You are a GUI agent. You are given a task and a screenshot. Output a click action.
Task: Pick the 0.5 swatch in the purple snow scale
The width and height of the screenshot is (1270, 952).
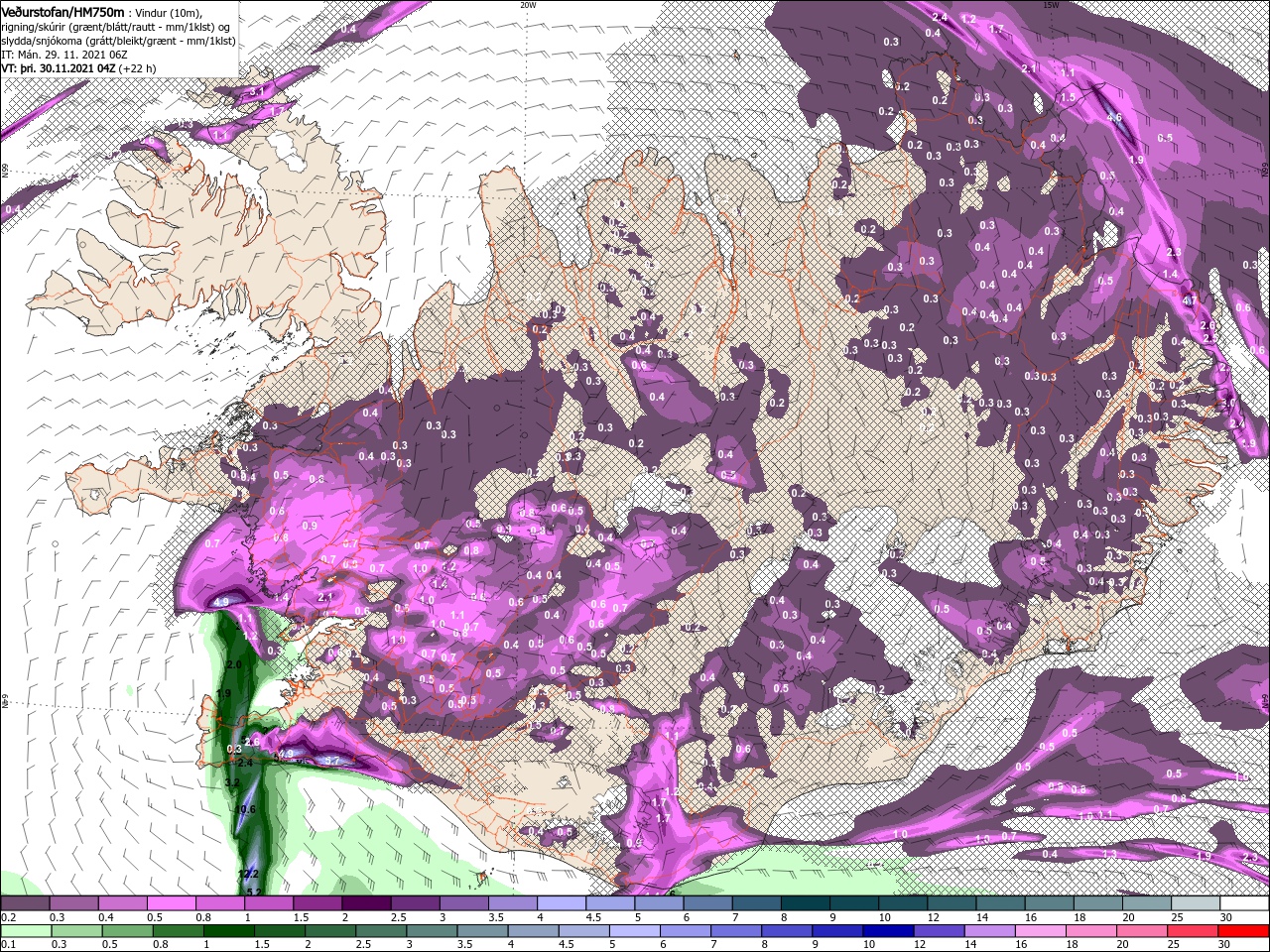coord(171,903)
